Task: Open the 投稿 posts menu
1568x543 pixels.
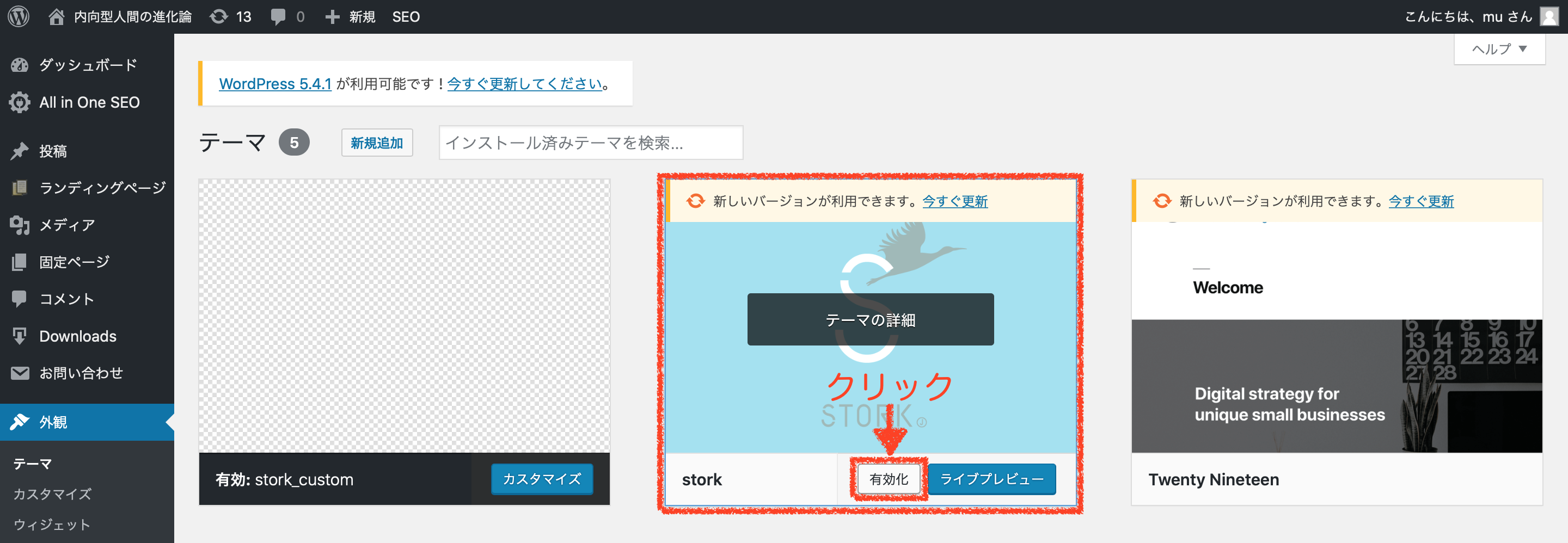Action: coord(87,151)
